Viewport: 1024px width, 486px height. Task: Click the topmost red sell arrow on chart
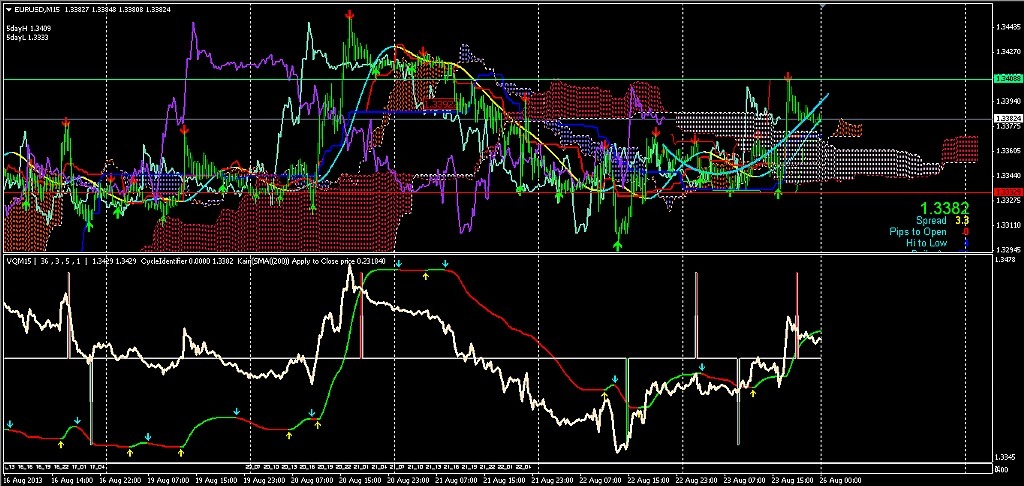(350, 15)
